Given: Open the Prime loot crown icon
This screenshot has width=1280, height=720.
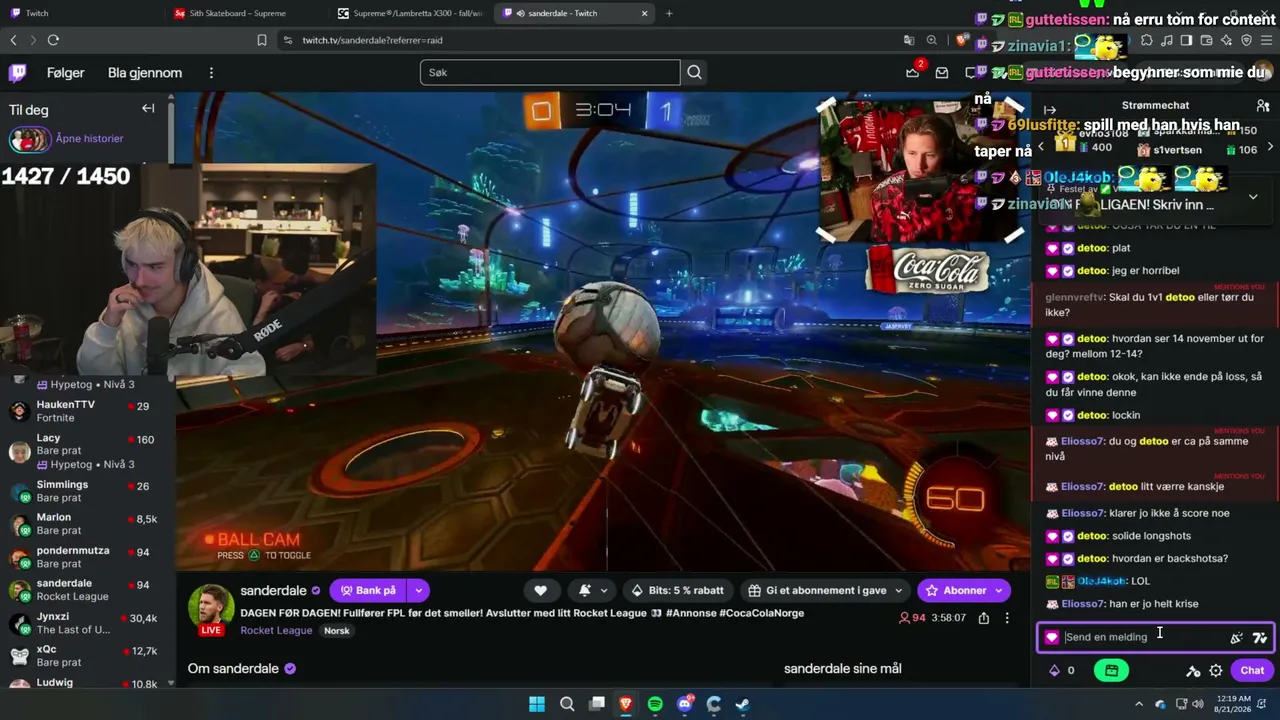Looking at the screenshot, I should coord(912,72).
